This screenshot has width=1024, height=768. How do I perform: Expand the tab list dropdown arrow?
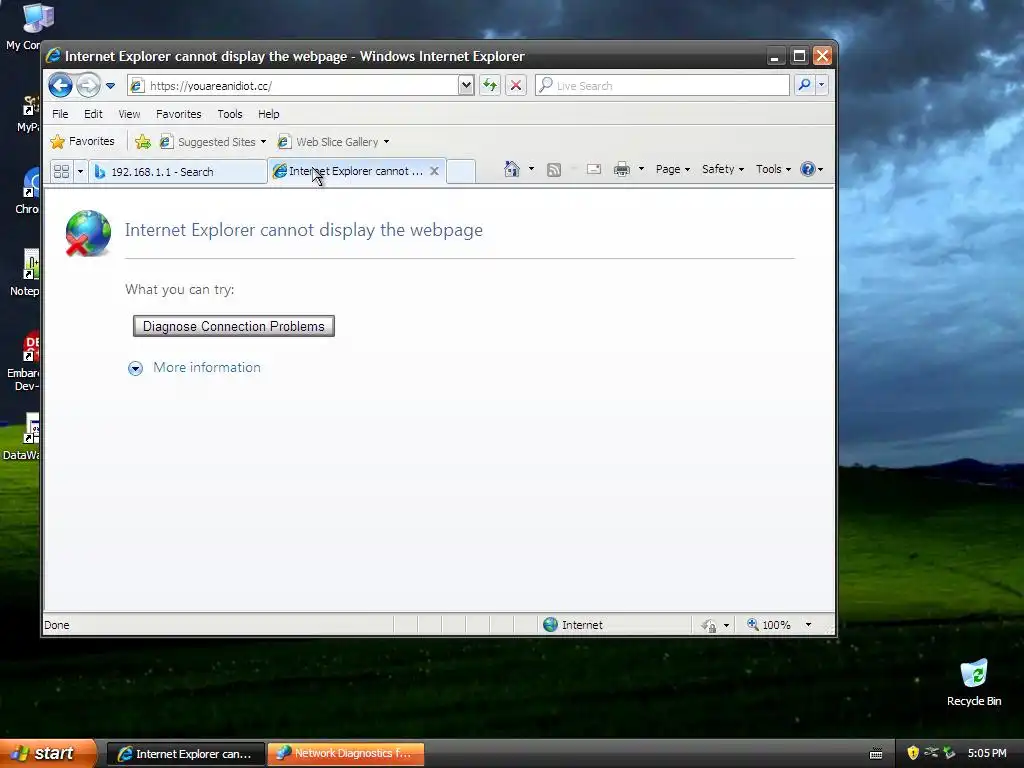click(80, 172)
